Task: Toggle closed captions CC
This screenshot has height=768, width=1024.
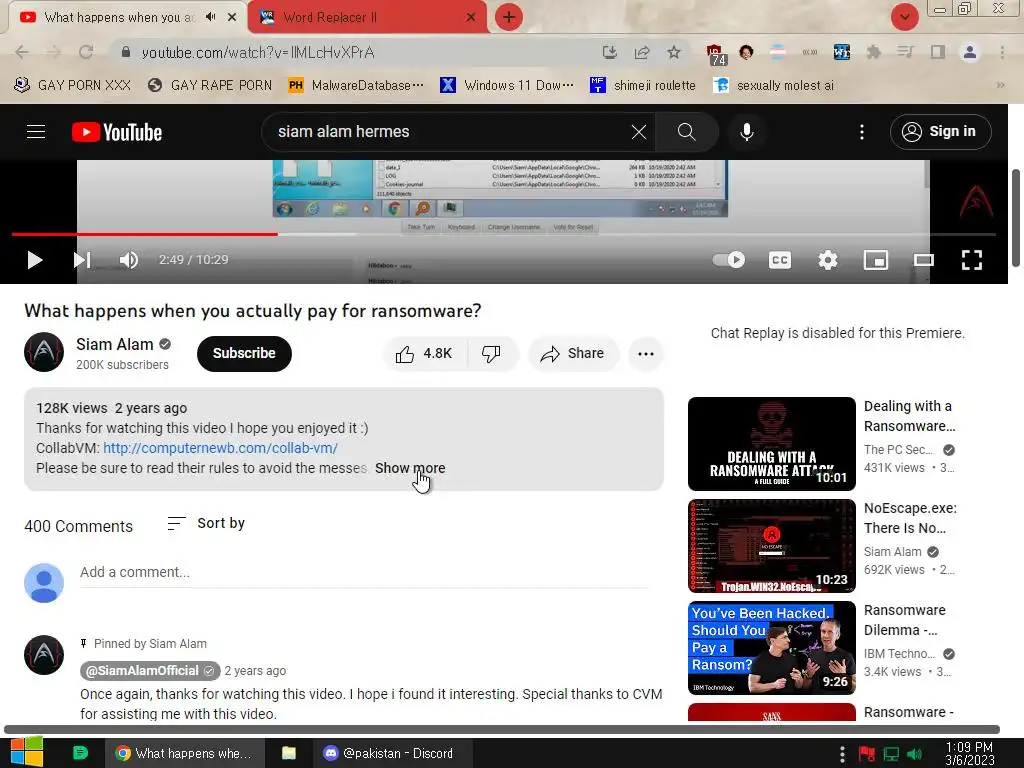Action: [780, 260]
